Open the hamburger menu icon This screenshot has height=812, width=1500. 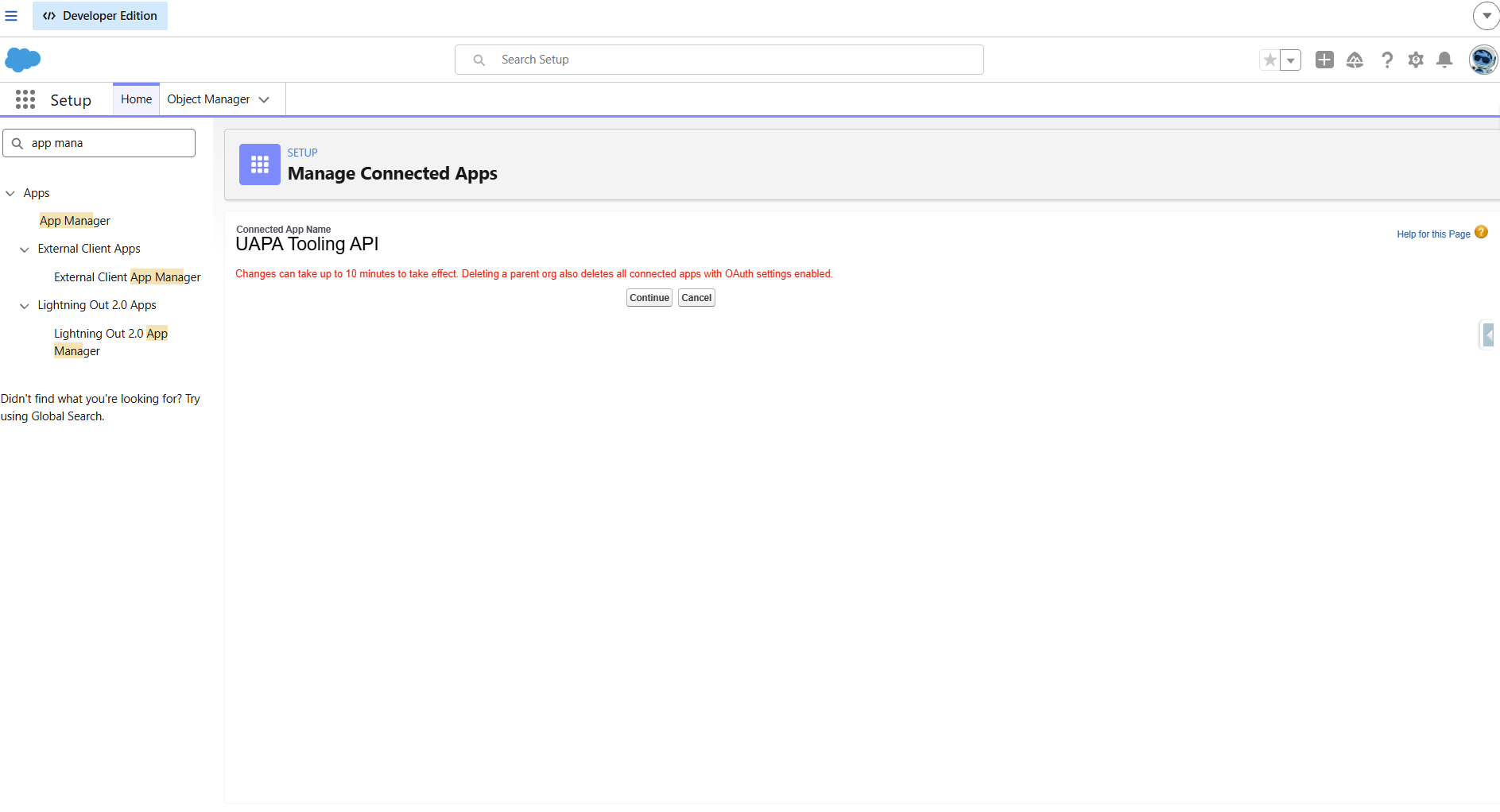point(11,16)
